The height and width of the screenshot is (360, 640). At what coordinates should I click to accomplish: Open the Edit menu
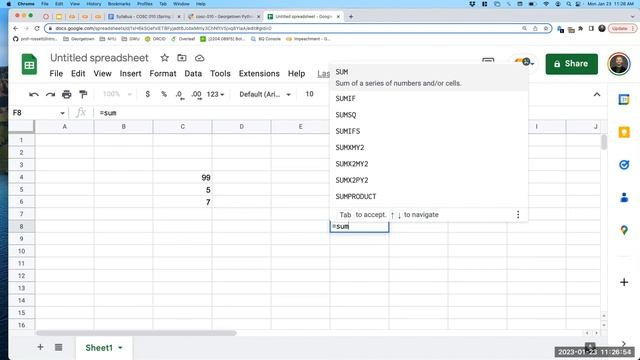point(78,74)
